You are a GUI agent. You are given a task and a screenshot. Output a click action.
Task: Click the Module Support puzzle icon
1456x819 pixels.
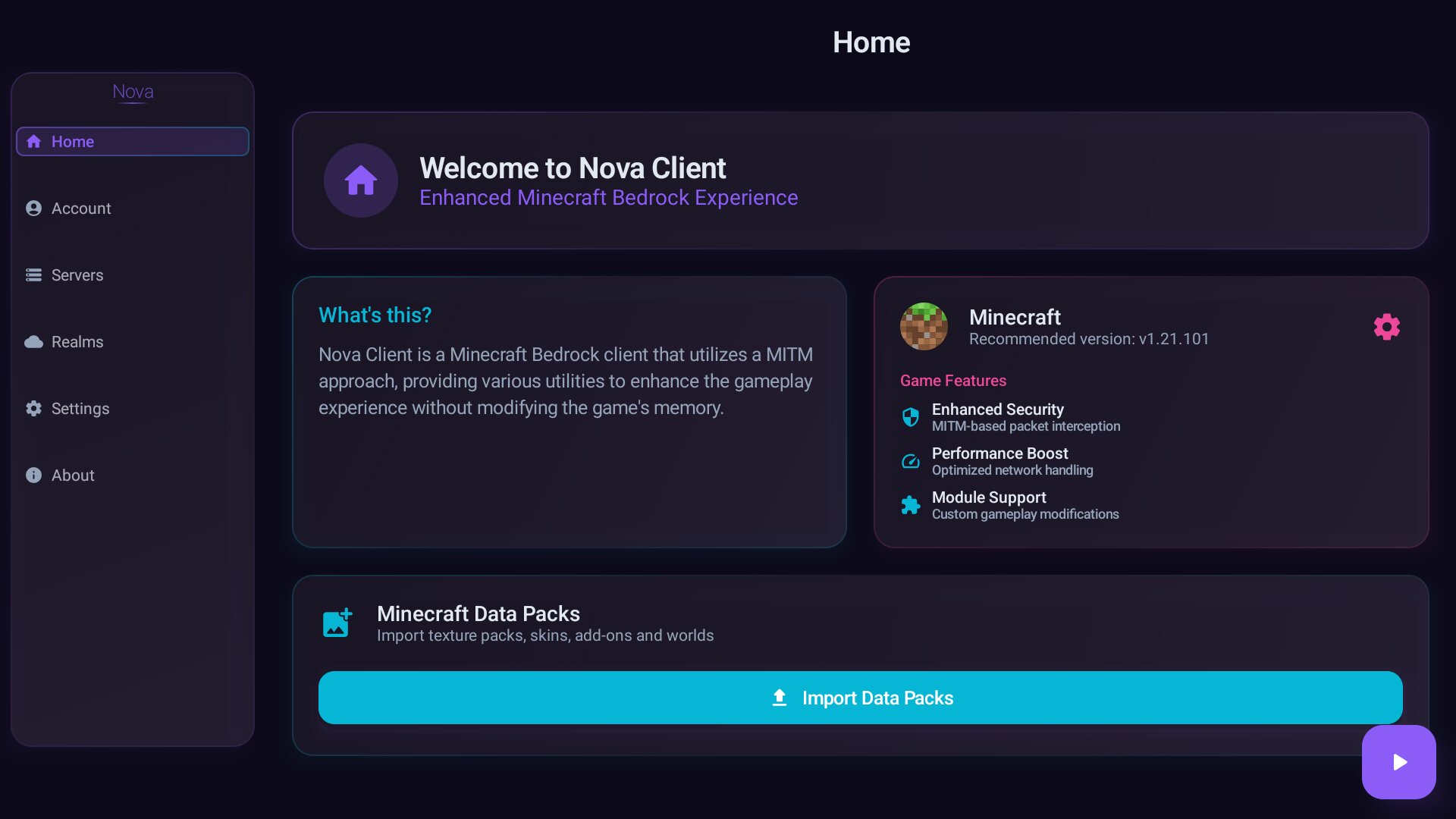click(910, 505)
